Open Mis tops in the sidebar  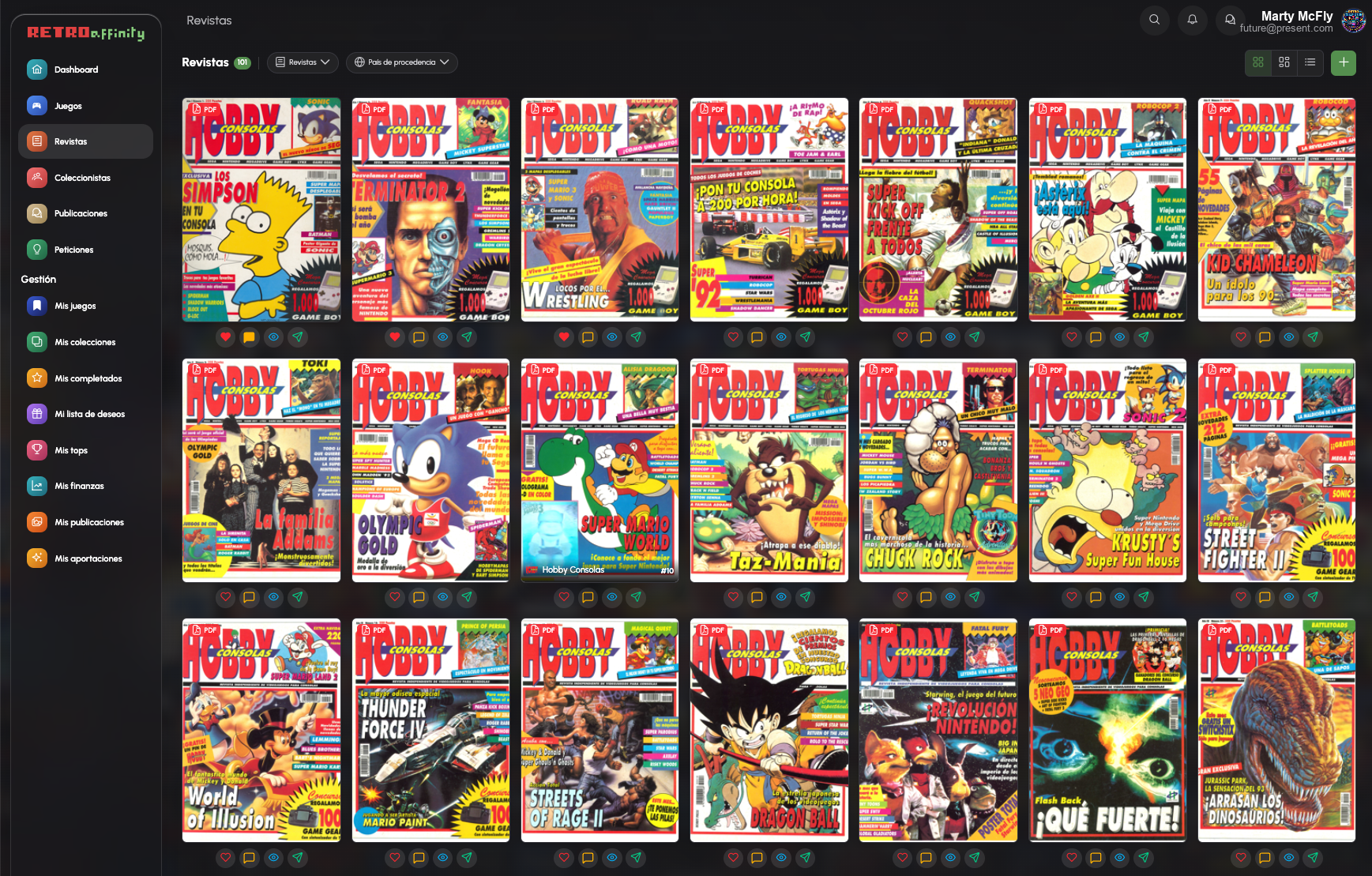point(85,450)
